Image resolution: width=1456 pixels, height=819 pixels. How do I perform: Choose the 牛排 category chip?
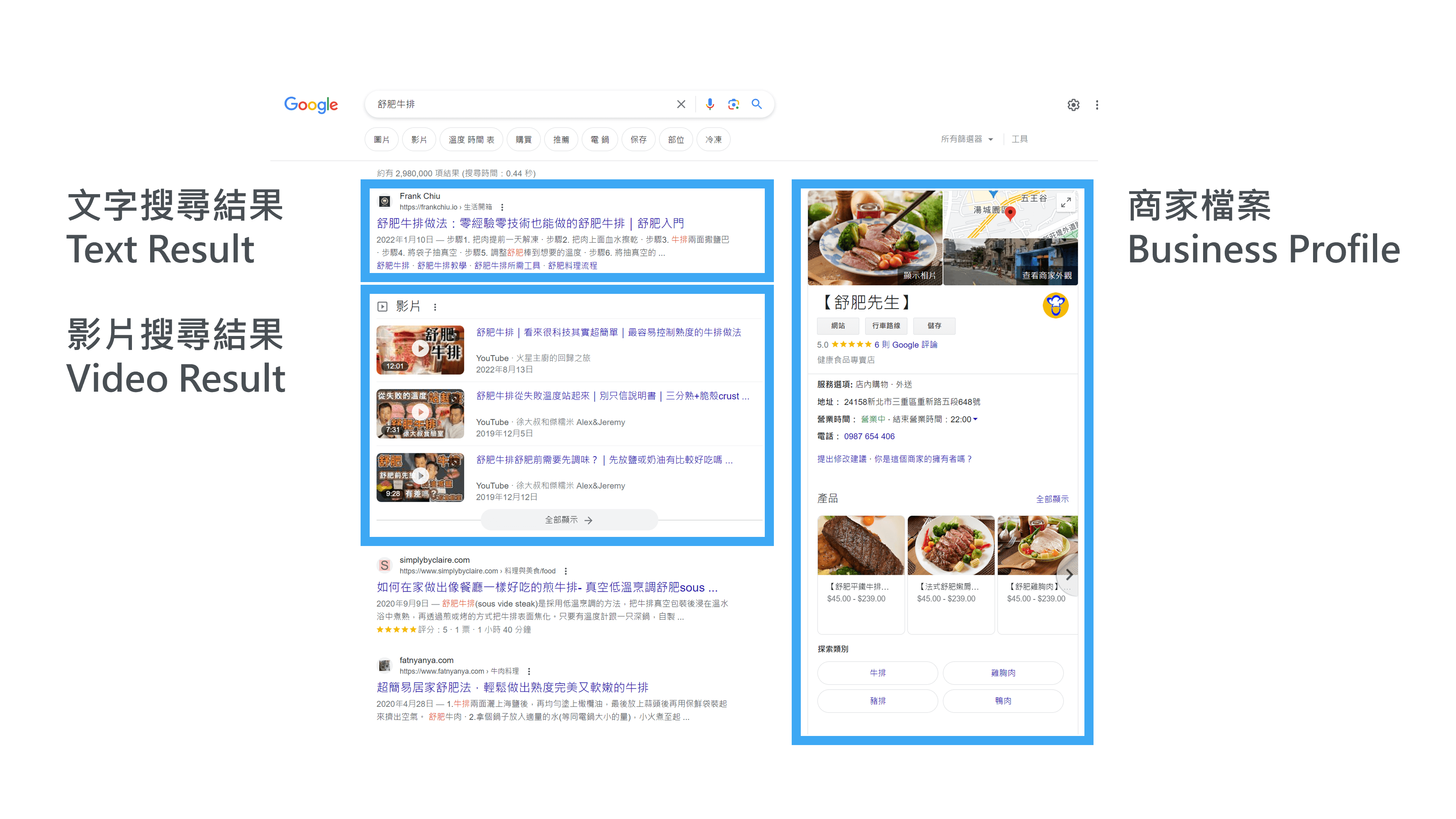(877, 673)
